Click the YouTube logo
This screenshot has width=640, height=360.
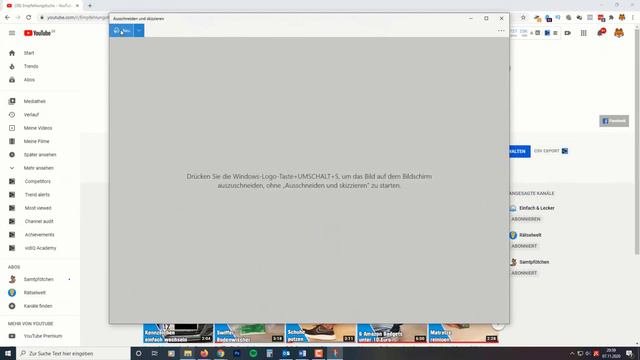point(39,33)
